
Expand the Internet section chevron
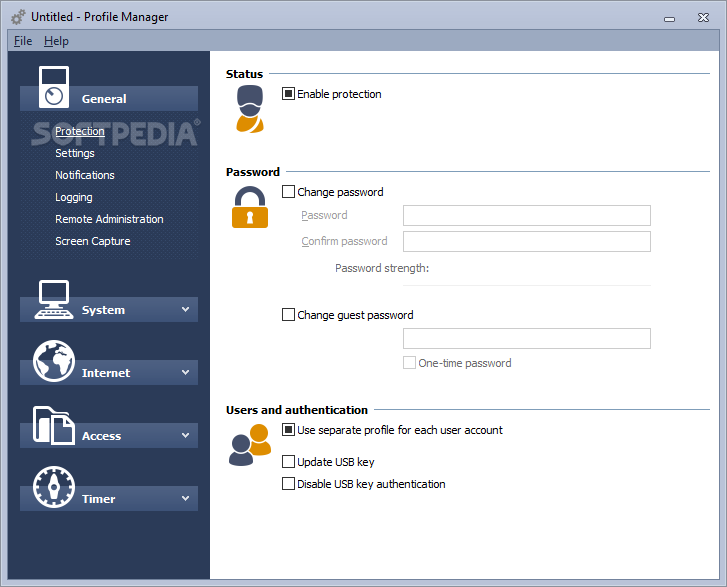pos(185,372)
